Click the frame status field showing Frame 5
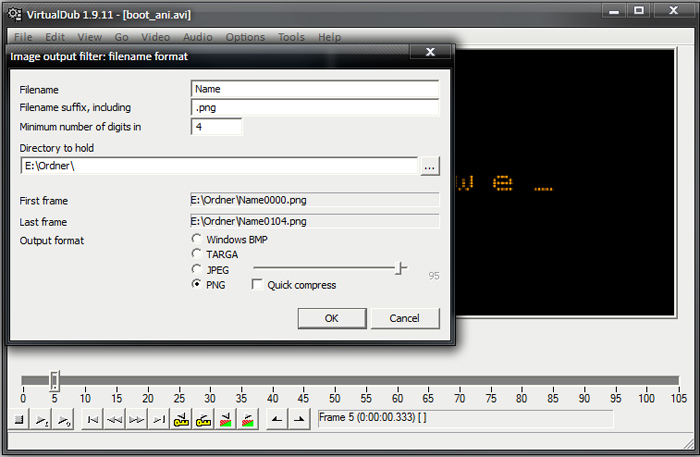Screen dimensions: 700x457 [x=466, y=418]
